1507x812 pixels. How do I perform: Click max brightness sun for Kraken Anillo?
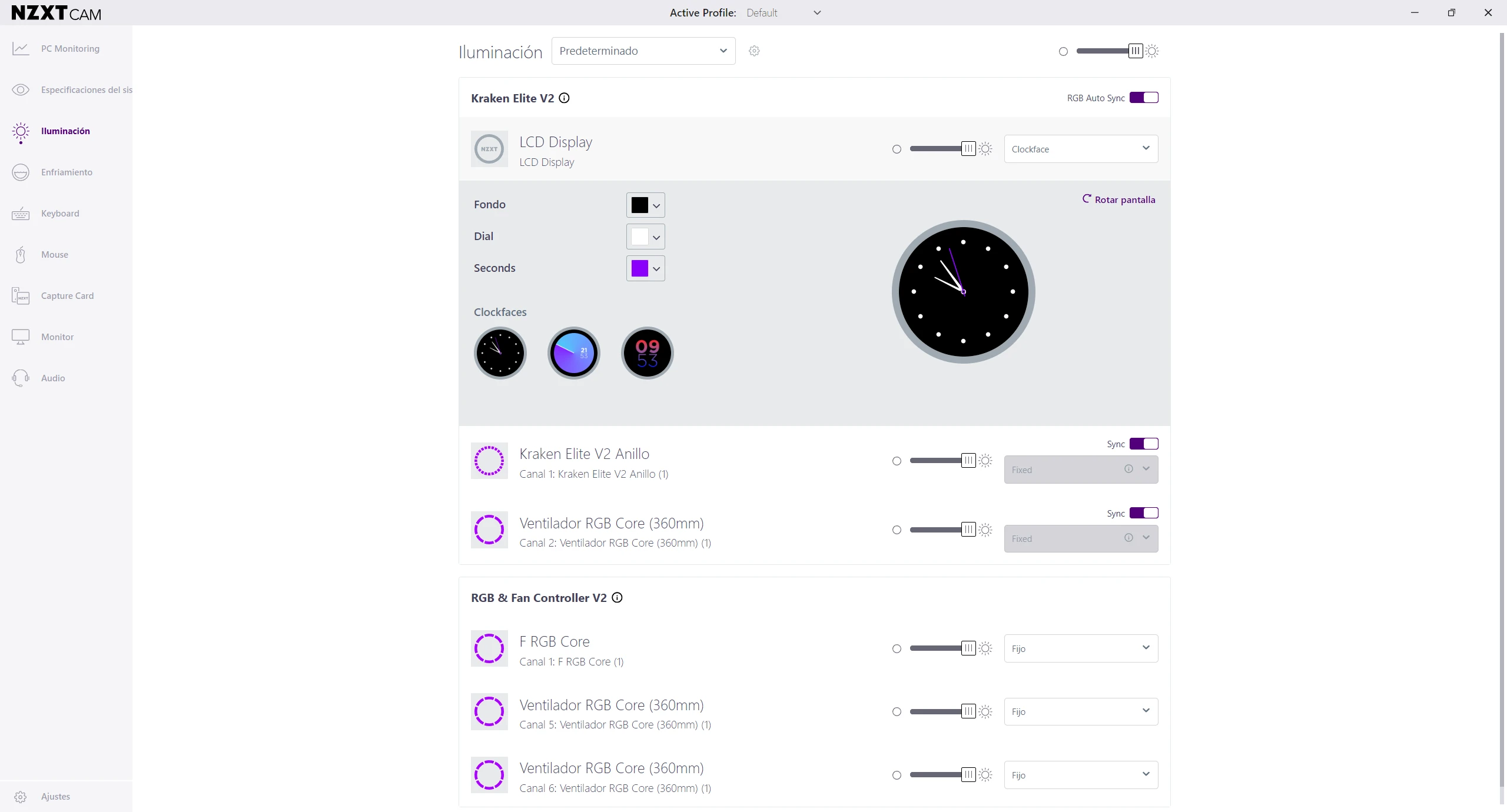pos(985,461)
